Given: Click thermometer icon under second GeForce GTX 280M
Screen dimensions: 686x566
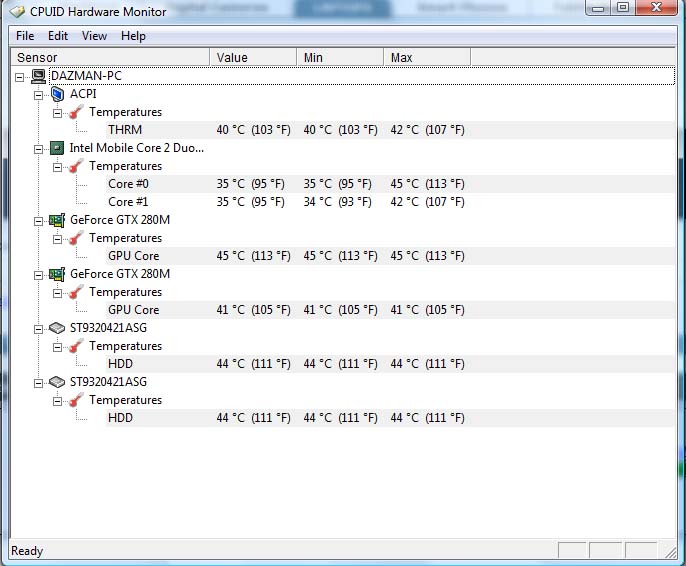Looking at the screenshot, I should pos(76,292).
